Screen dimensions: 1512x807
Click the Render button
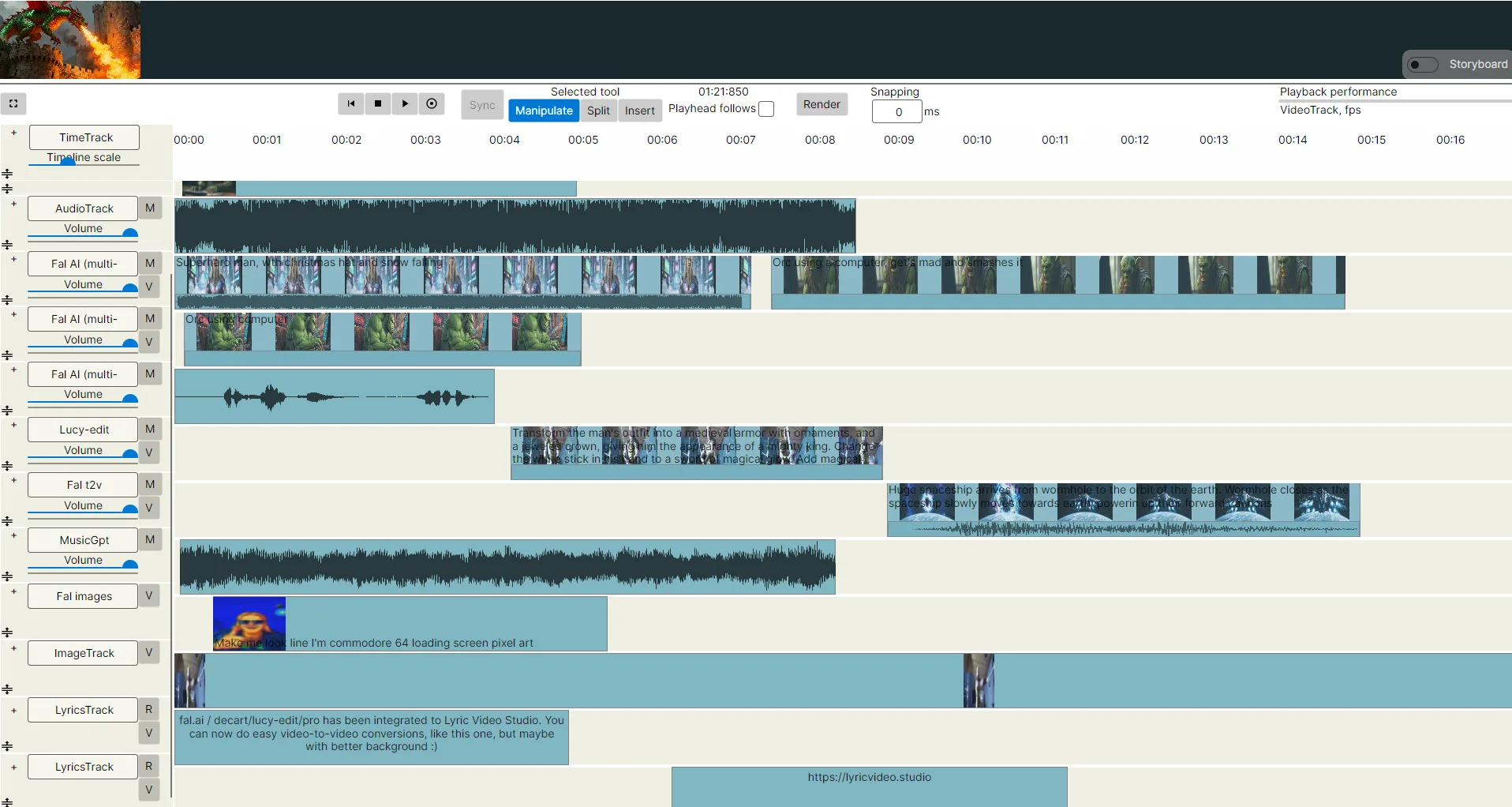[x=821, y=104]
